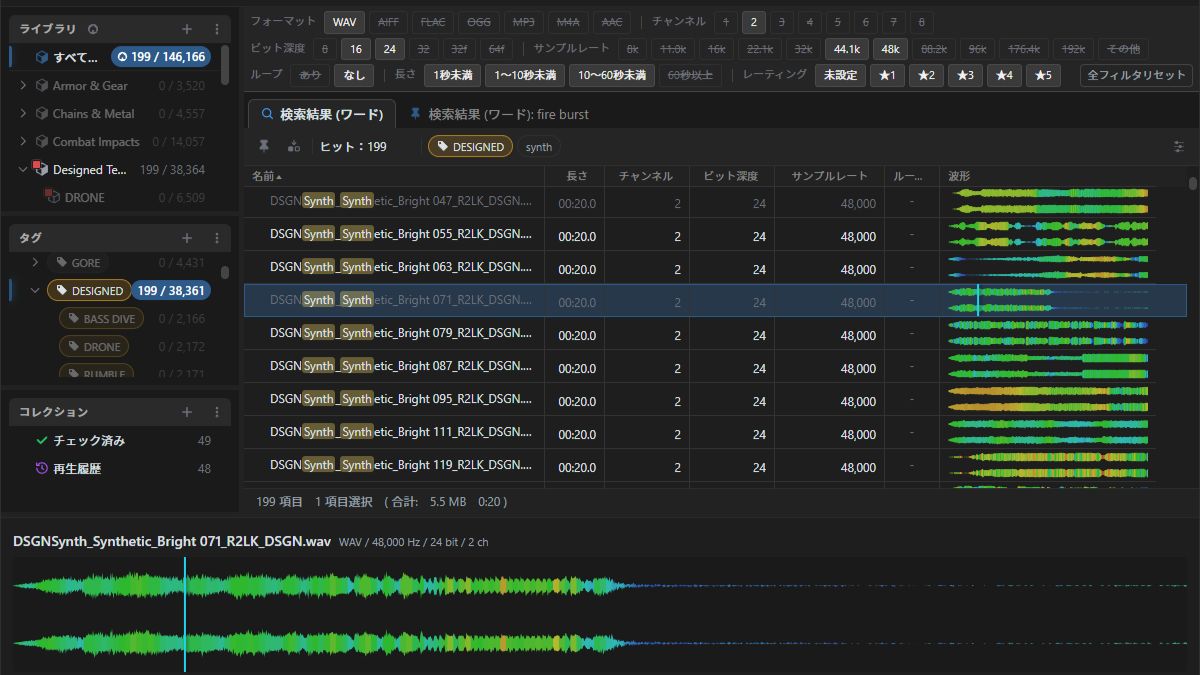
Task: Toggle the ループ なし filter
Action: 354,75
